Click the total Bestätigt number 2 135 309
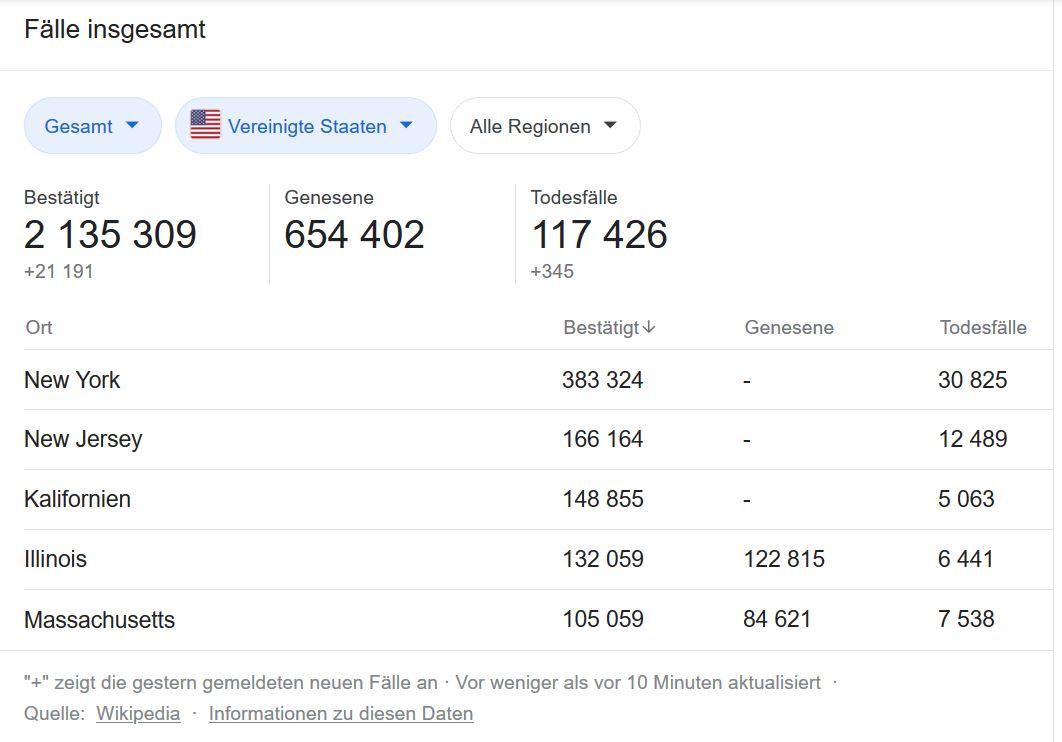The width and height of the screenshot is (1062, 742). coord(110,235)
